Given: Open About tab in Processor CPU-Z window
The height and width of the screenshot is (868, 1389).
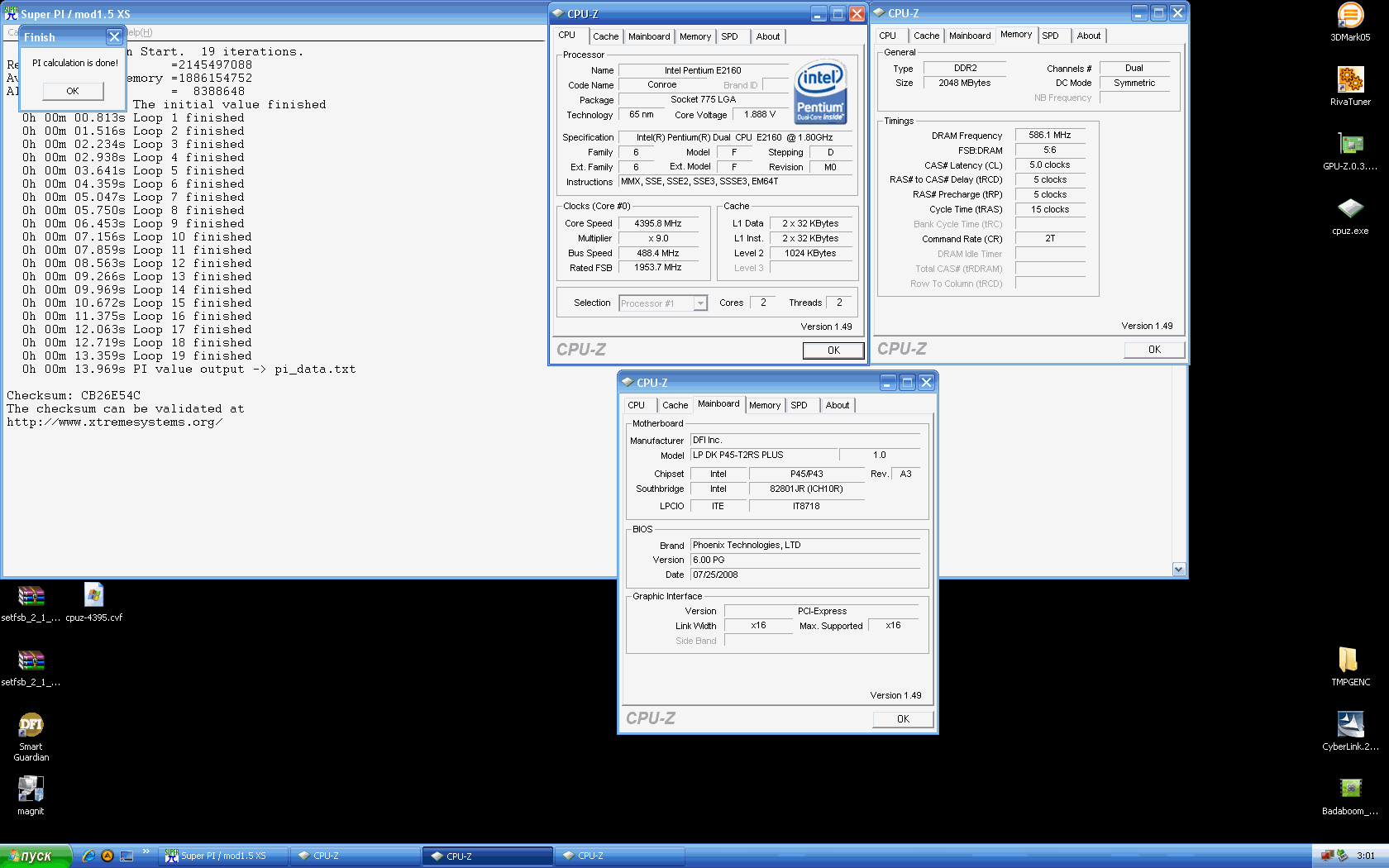Looking at the screenshot, I should pyautogui.click(x=768, y=36).
